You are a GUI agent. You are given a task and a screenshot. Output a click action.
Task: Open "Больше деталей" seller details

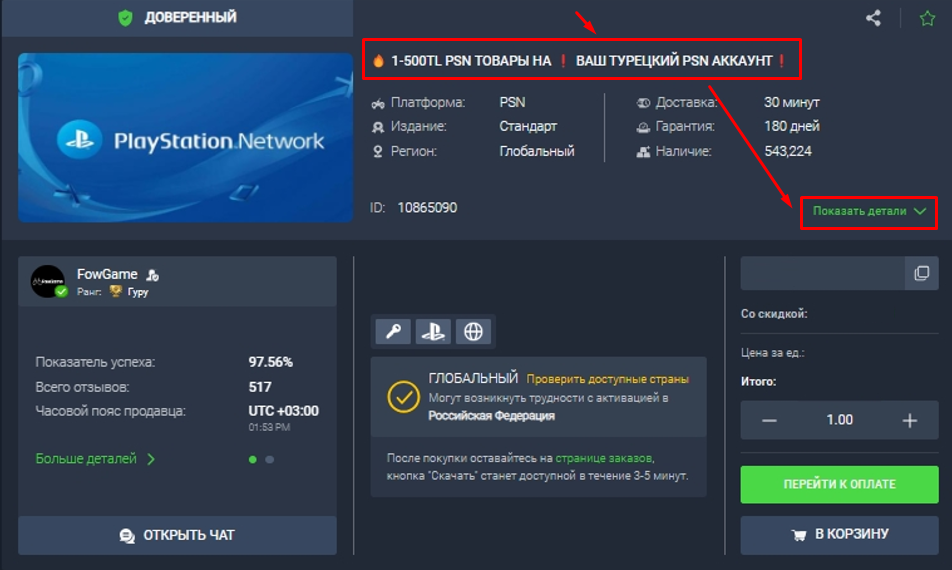(x=95, y=459)
